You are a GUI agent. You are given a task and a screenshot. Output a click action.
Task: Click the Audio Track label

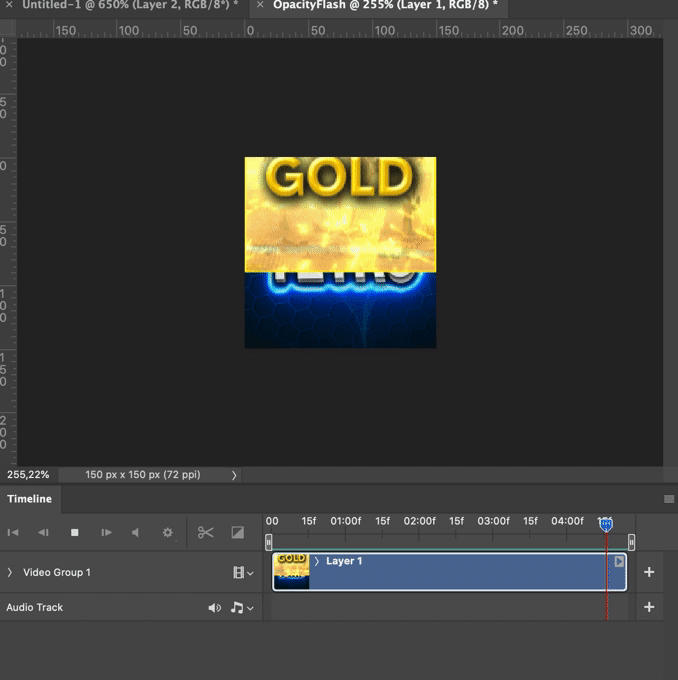(x=34, y=608)
